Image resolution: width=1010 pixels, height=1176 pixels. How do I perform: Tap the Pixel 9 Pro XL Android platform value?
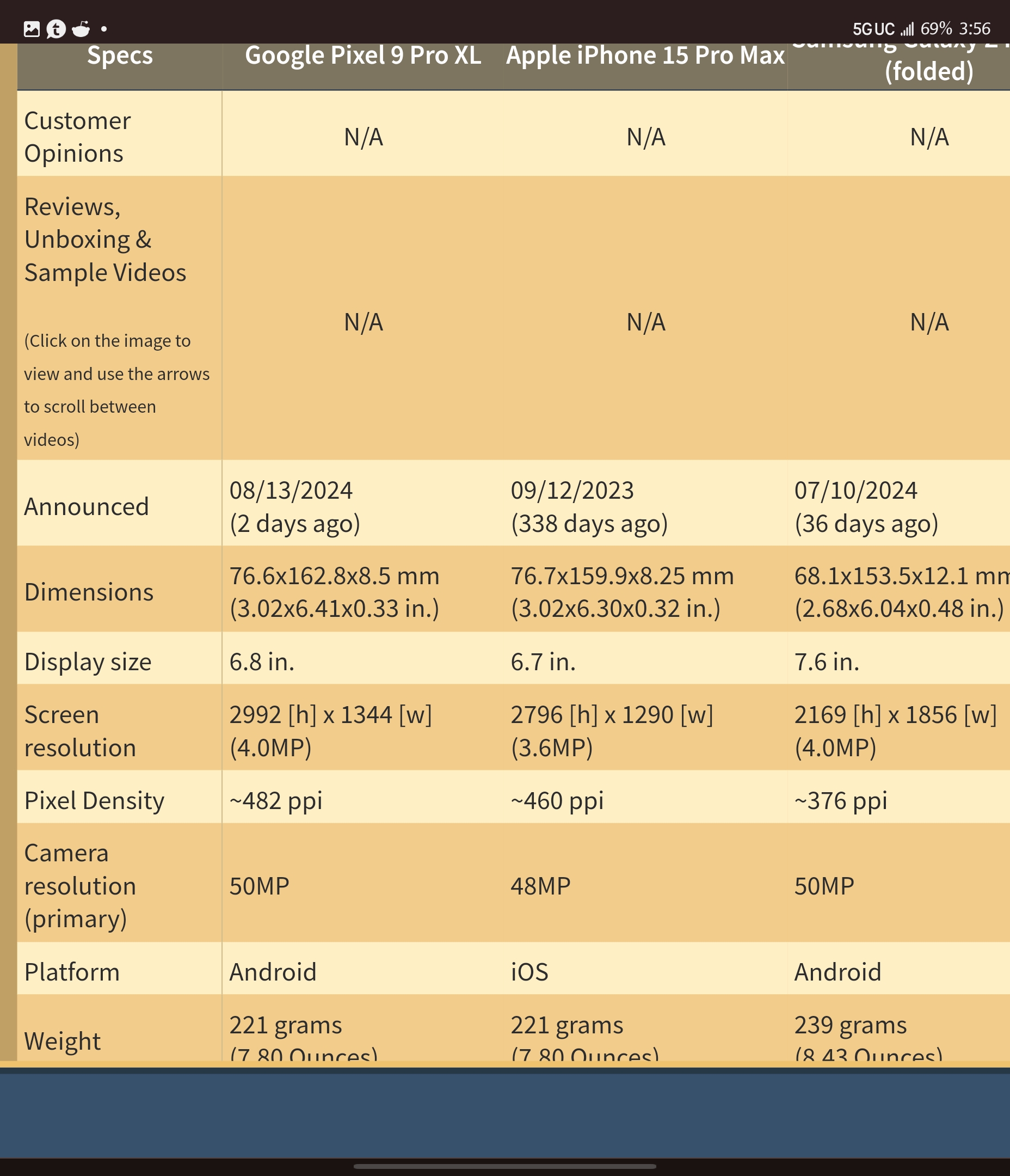point(273,972)
